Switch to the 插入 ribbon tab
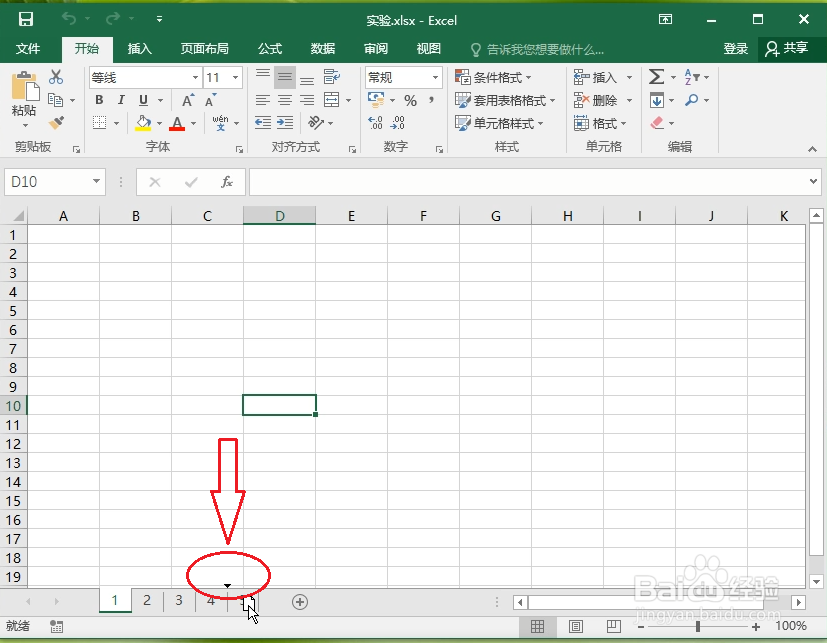The height and width of the screenshot is (643, 827). (x=138, y=47)
